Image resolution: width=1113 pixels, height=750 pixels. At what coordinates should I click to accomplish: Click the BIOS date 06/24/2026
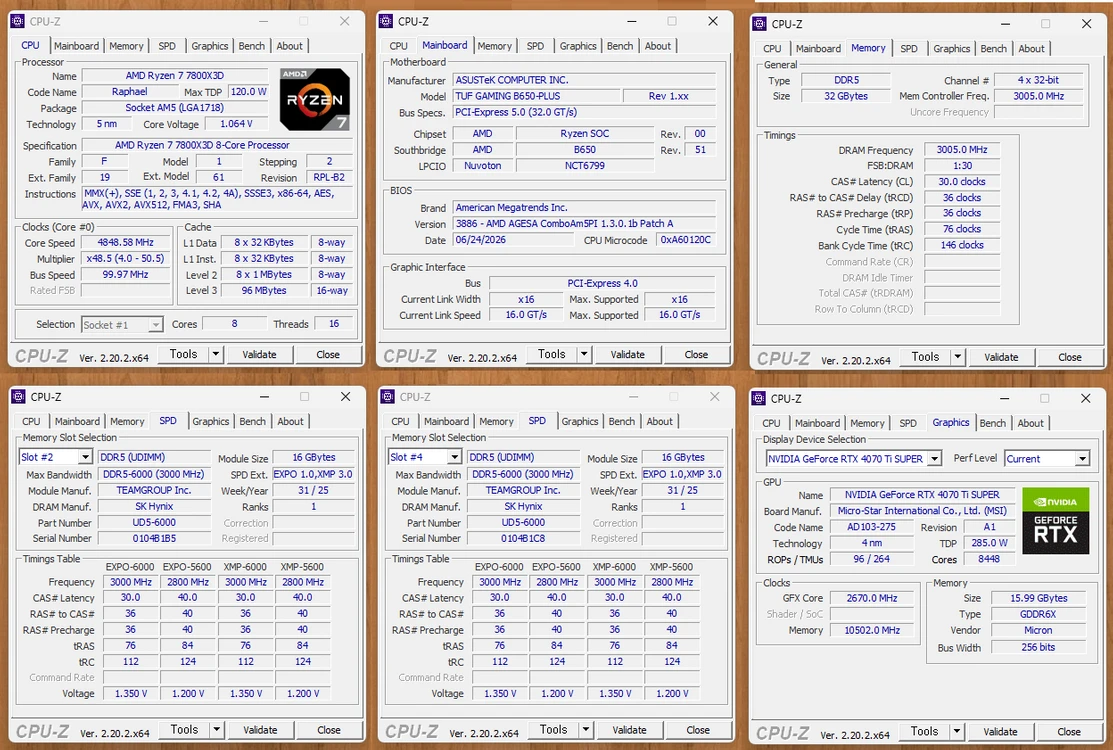(x=513, y=240)
